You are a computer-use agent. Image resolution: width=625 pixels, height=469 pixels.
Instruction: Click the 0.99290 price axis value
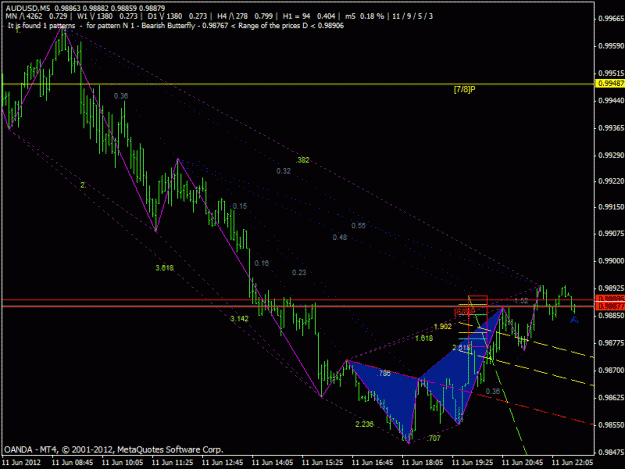coord(611,155)
